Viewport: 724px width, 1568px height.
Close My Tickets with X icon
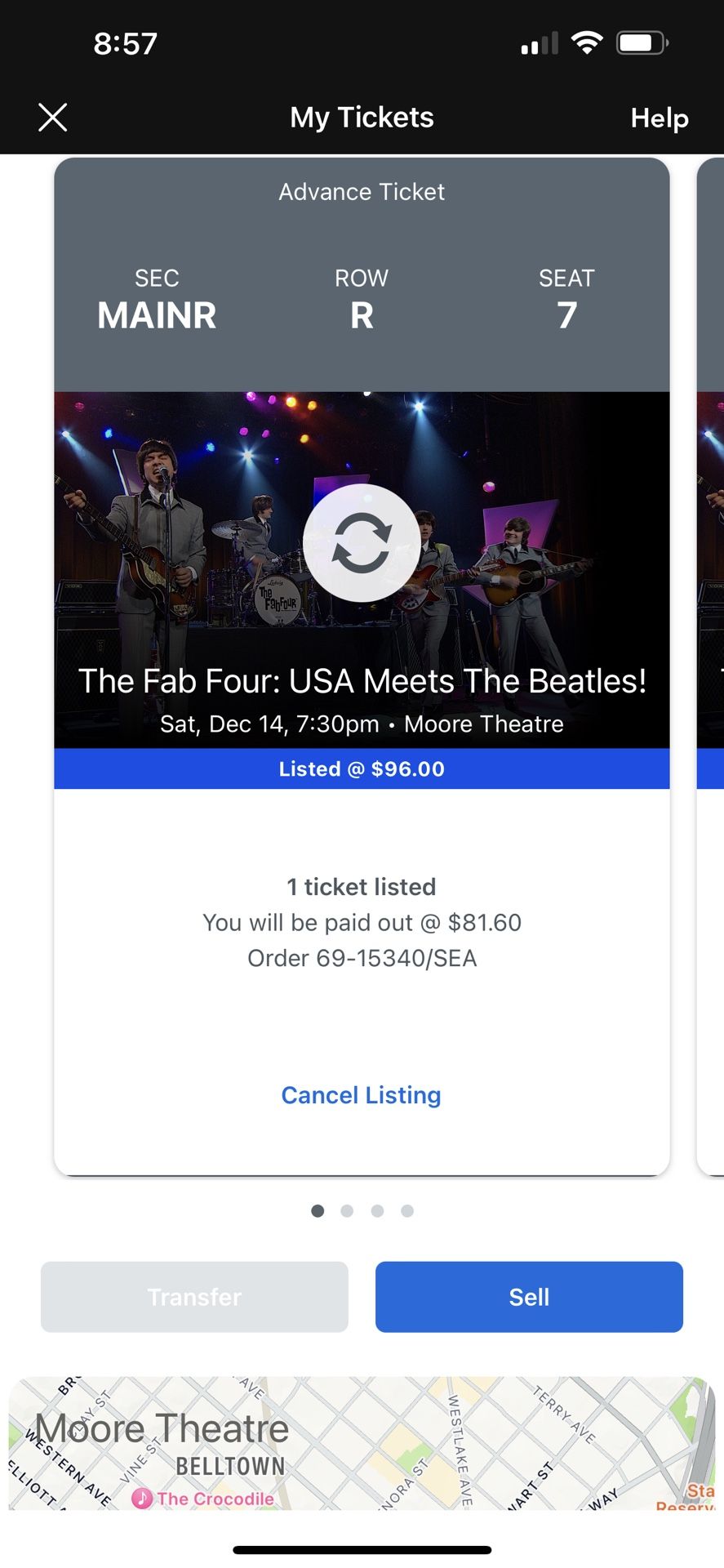point(53,118)
